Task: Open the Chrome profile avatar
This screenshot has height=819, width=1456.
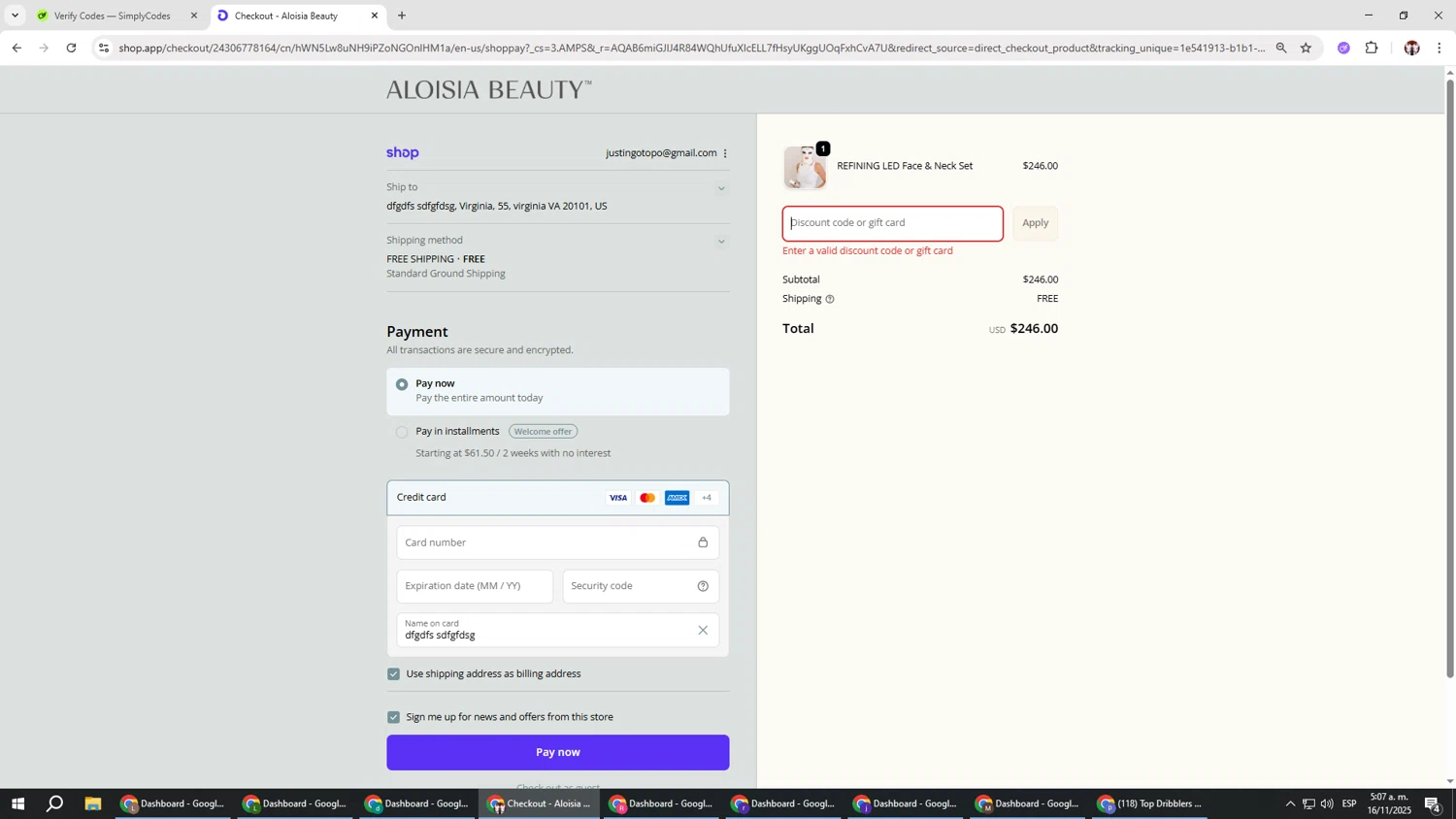Action: point(1411,48)
